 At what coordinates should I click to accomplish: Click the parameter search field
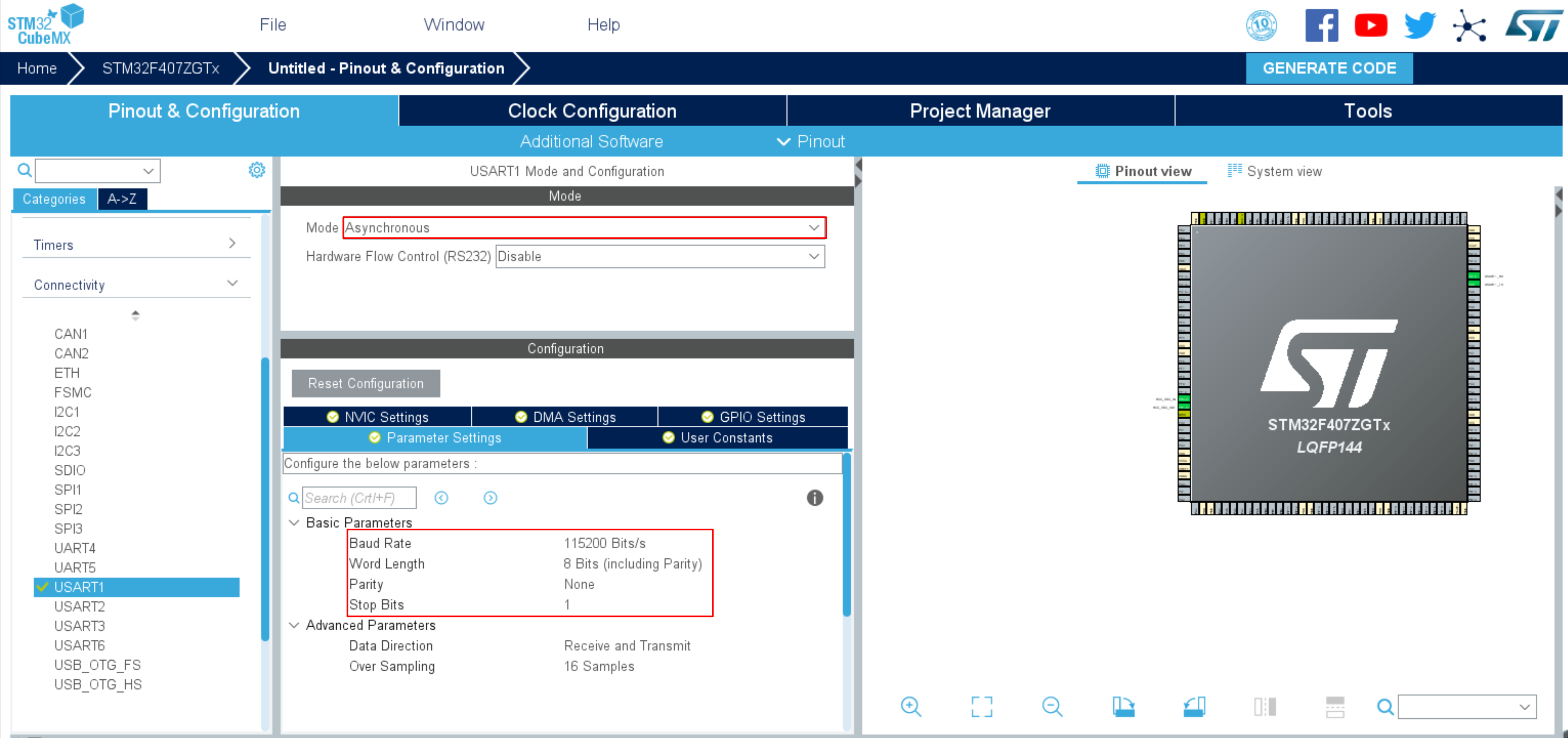pyautogui.click(x=359, y=498)
